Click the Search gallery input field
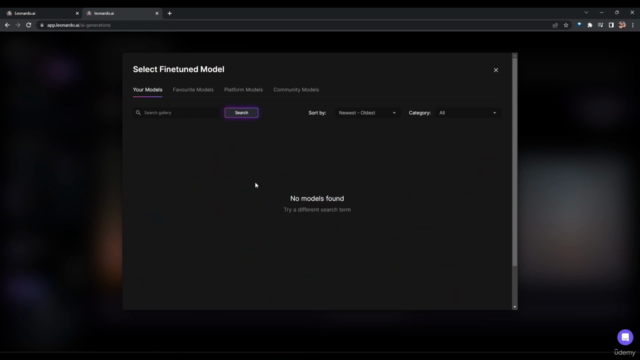Screen dimensions: 640x360 click(177, 113)
